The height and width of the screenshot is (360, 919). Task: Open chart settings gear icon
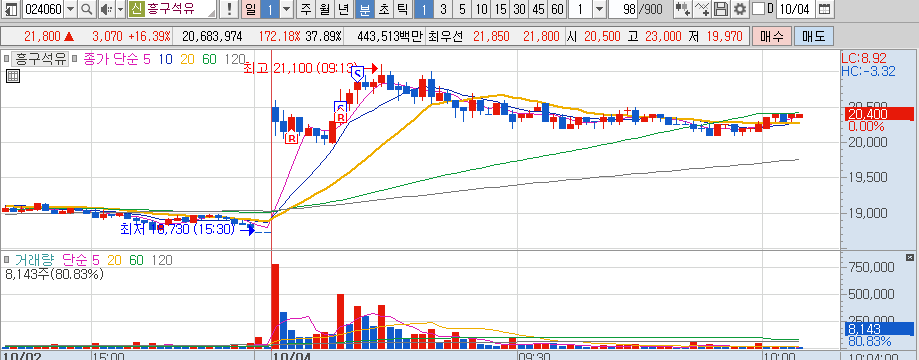[740, 9]
